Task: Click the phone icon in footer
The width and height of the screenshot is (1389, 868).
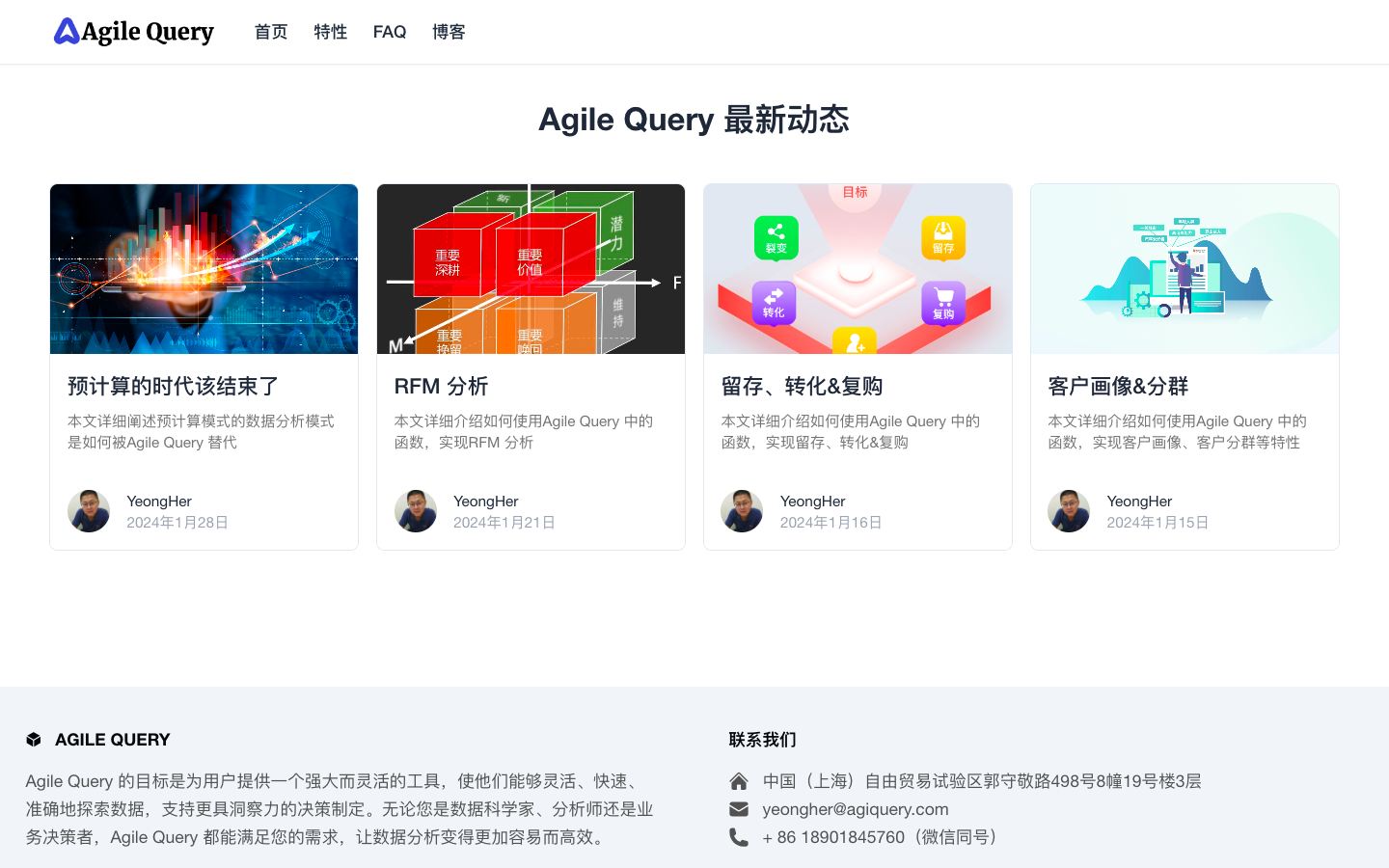Action: [739, 837]
